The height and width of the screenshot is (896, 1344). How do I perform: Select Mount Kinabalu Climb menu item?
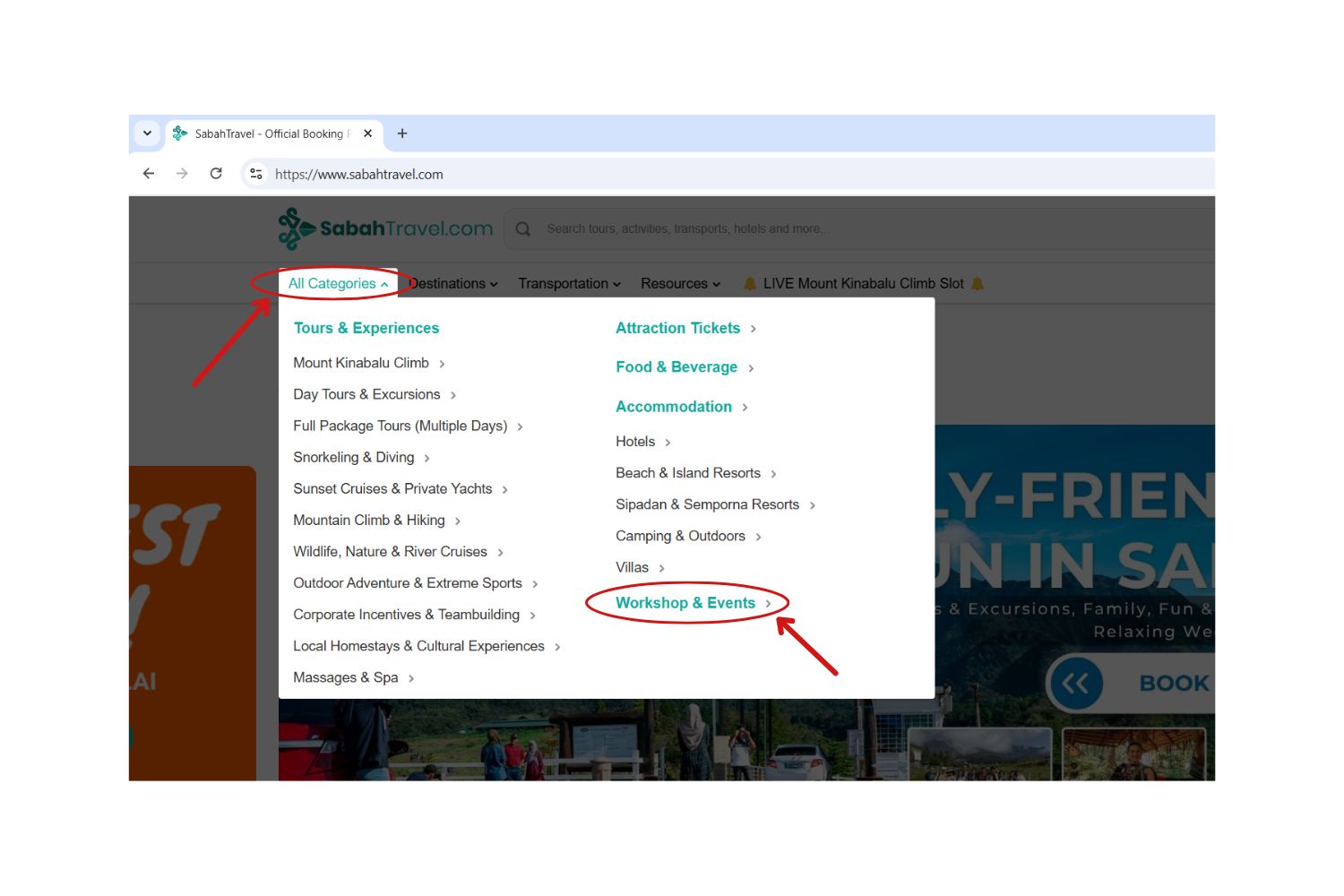point(361,363)
